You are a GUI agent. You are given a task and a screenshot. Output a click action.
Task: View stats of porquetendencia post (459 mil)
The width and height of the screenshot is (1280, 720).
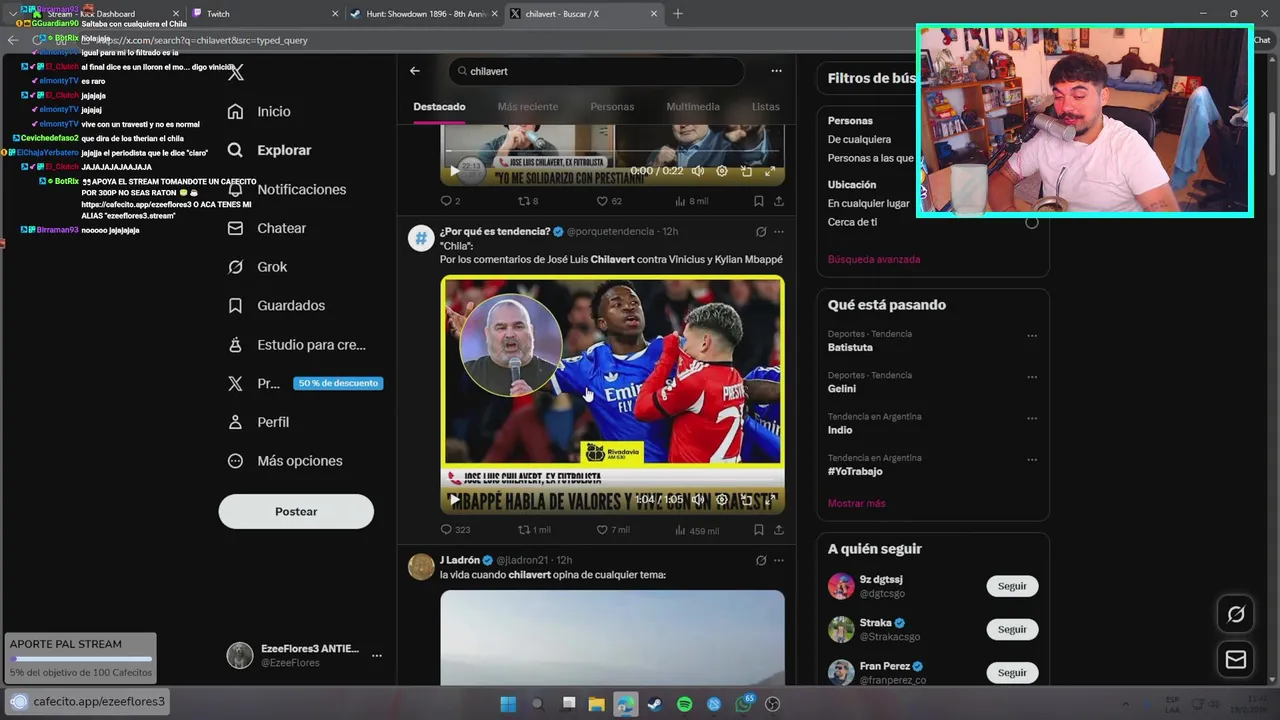pos(696,530)
